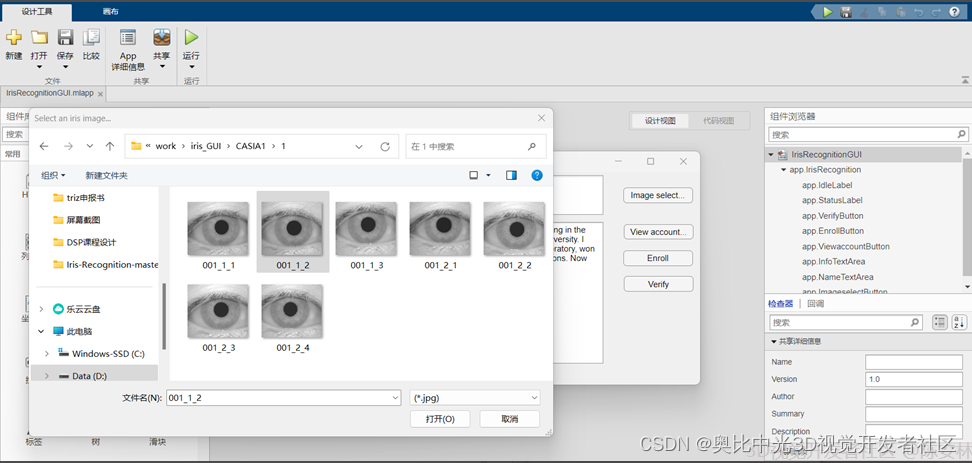The height and width of the screenshot is (463, 972).
Task: Expand 乐云云盘 in the navigation tree
Action: 42,309
